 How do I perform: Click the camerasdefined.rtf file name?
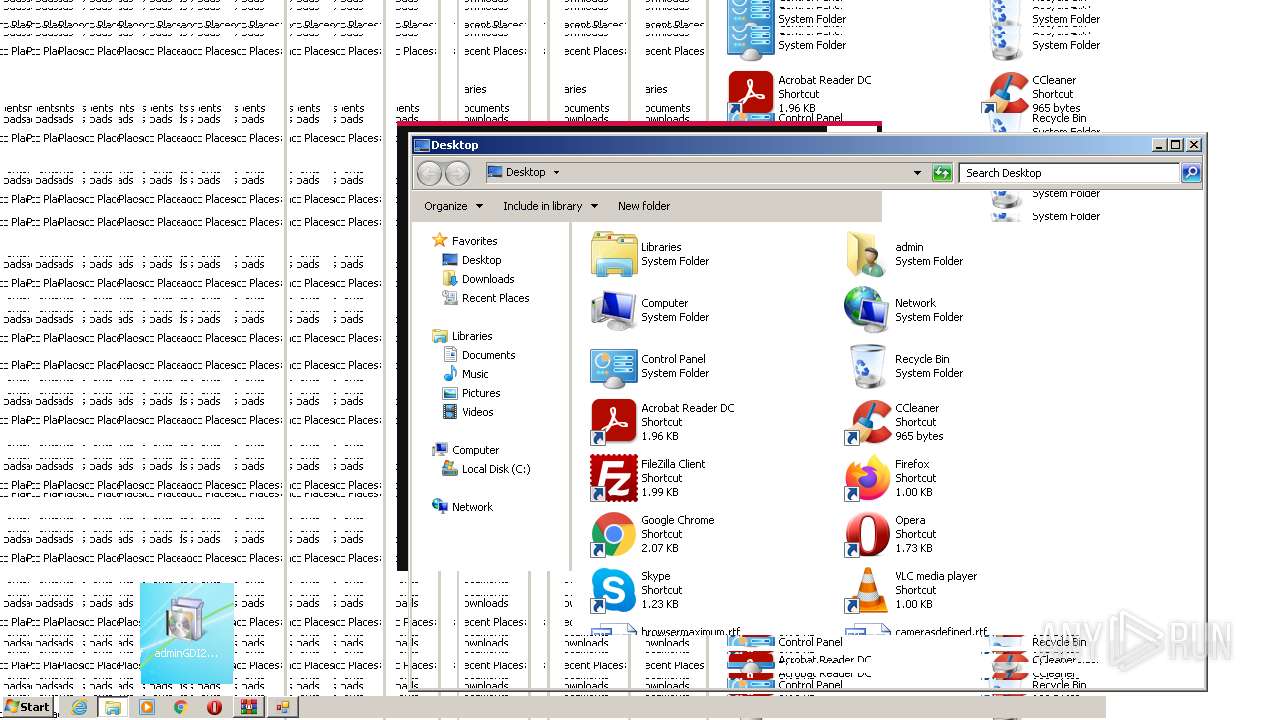click(941, 632)
